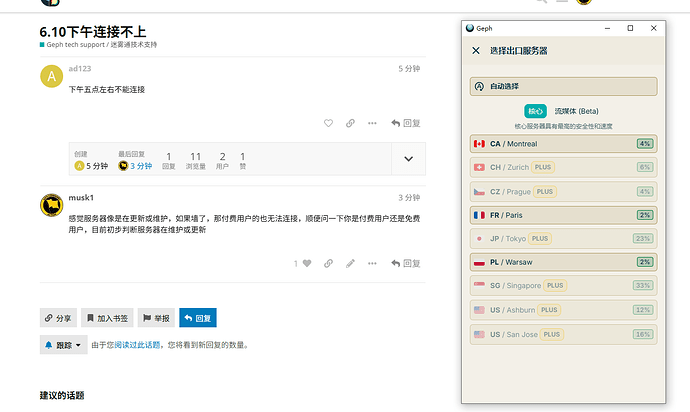The width and height of the screenshot is (690, 412).
Task: Open the ad123 username link
Action: point(80,68)
